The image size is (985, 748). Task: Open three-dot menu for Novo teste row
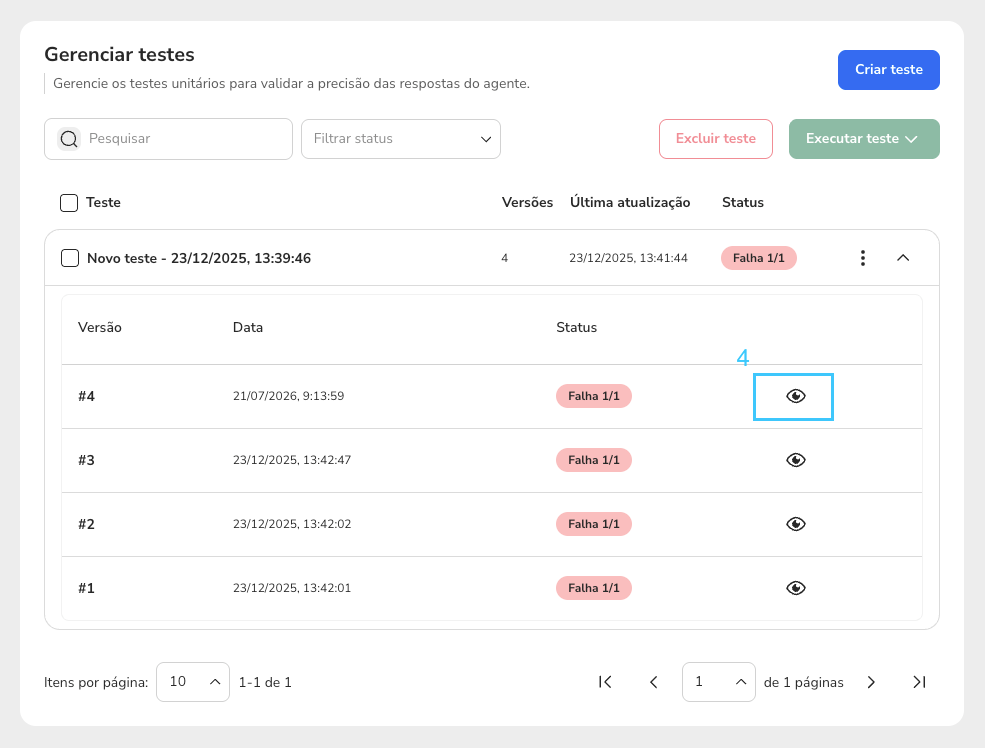[x=863, y=258]
